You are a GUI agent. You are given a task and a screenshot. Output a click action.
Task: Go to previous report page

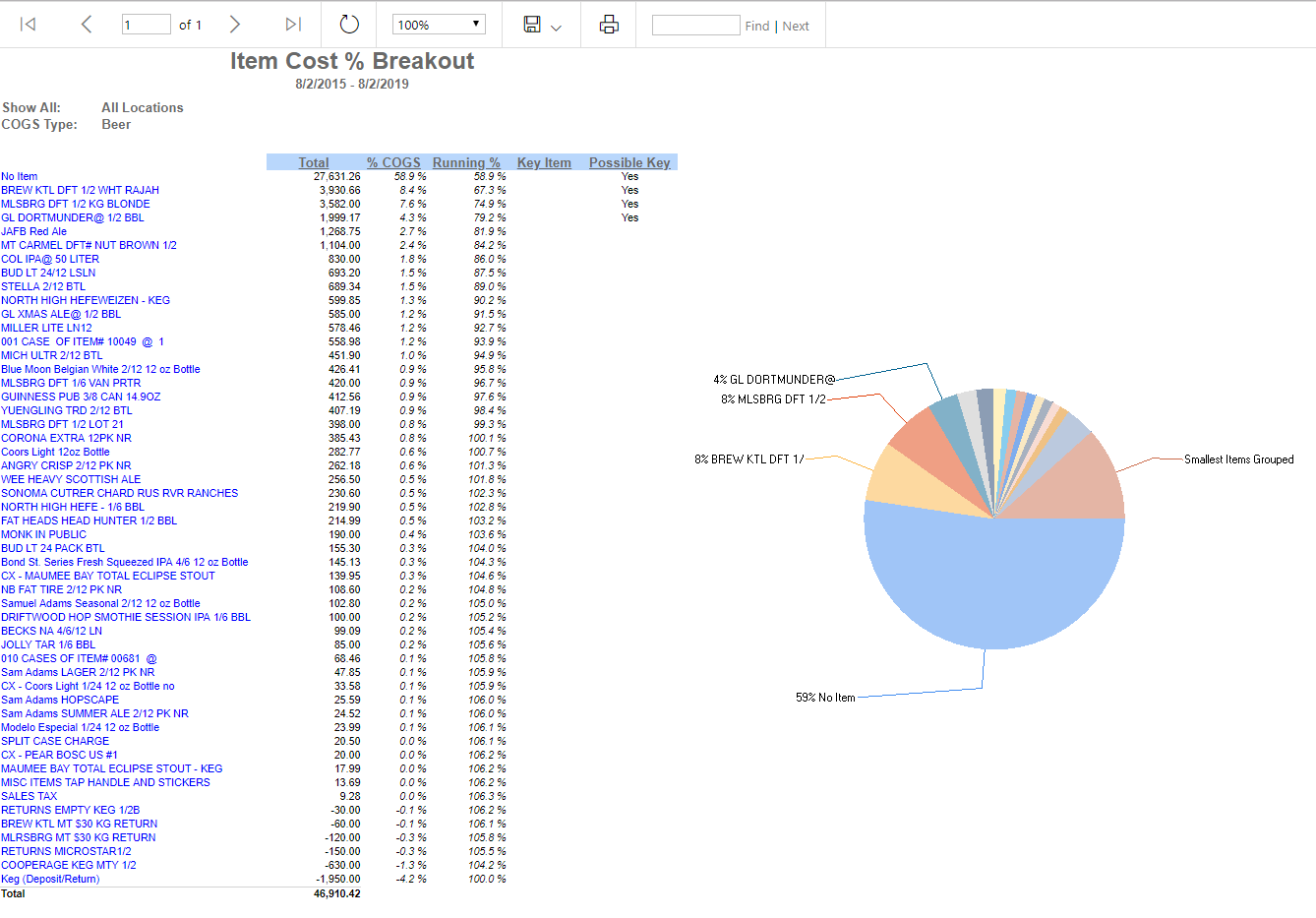(86, 25)
